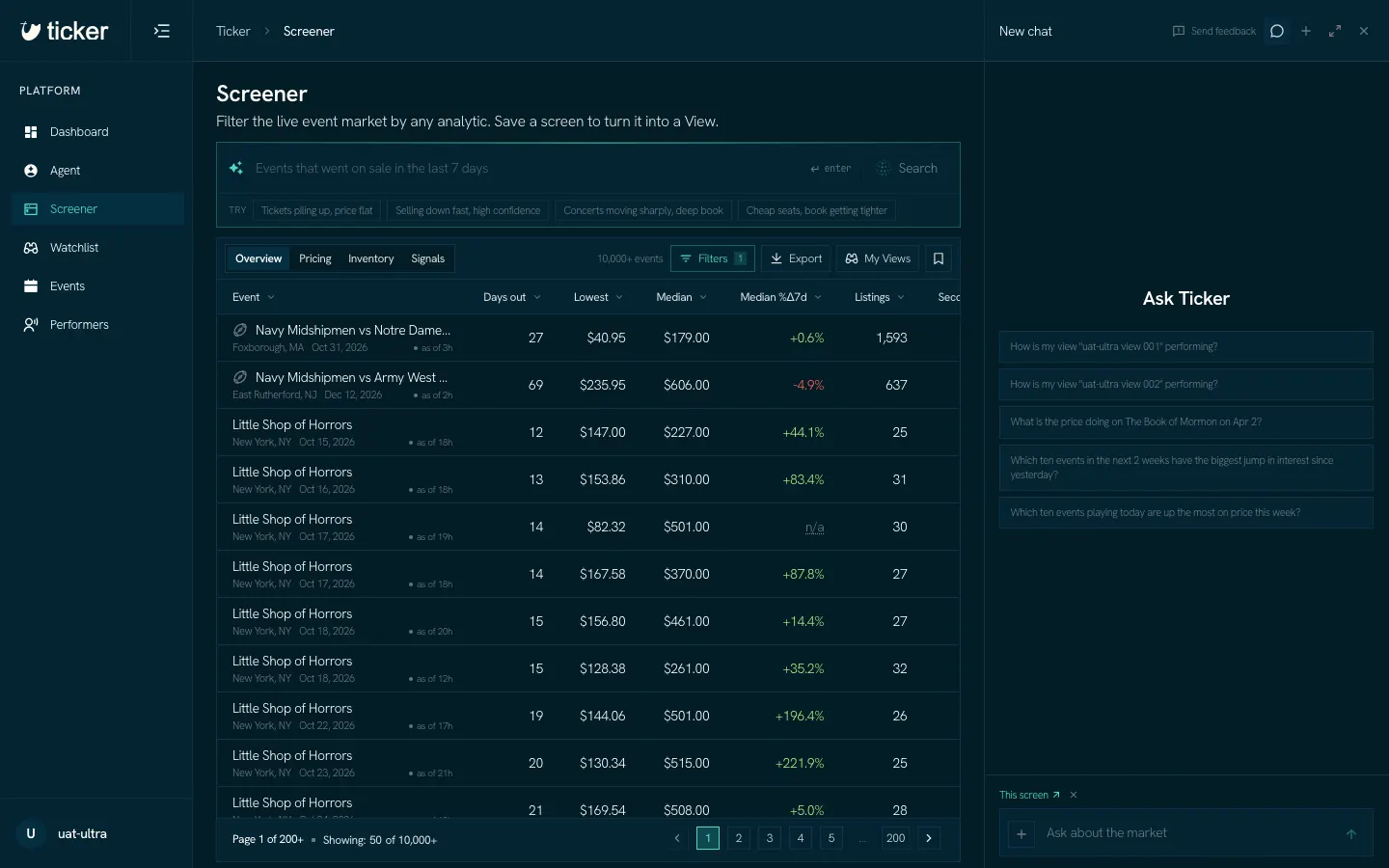1389x868 pixels.
Task: Export the screener results
Action: pos(796,258)
